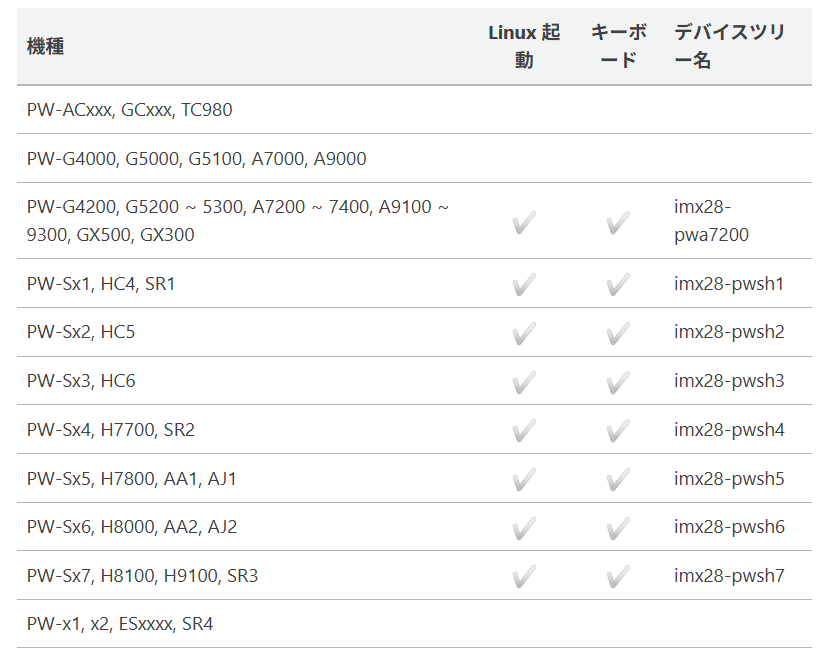Click the Linux boot checkmark for PW-G4200 row
This screenshot has height=652, width=827.
524,222
